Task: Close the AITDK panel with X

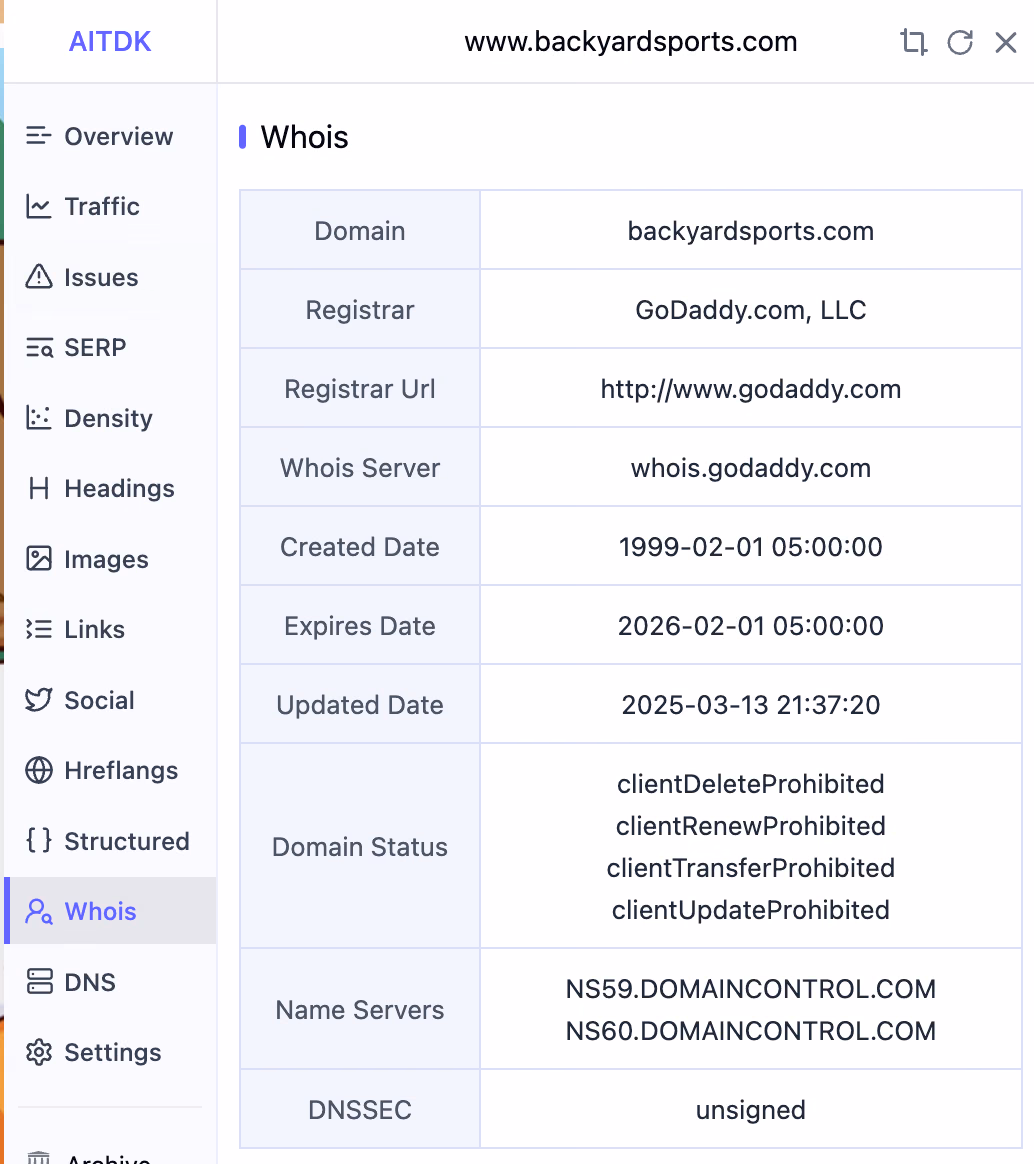Action: [1006, 42]
